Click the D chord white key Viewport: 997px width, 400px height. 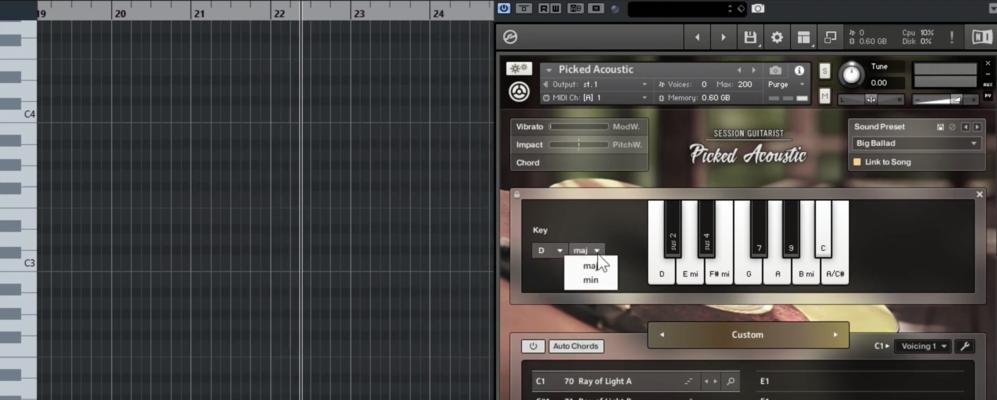tap(661, 273)
